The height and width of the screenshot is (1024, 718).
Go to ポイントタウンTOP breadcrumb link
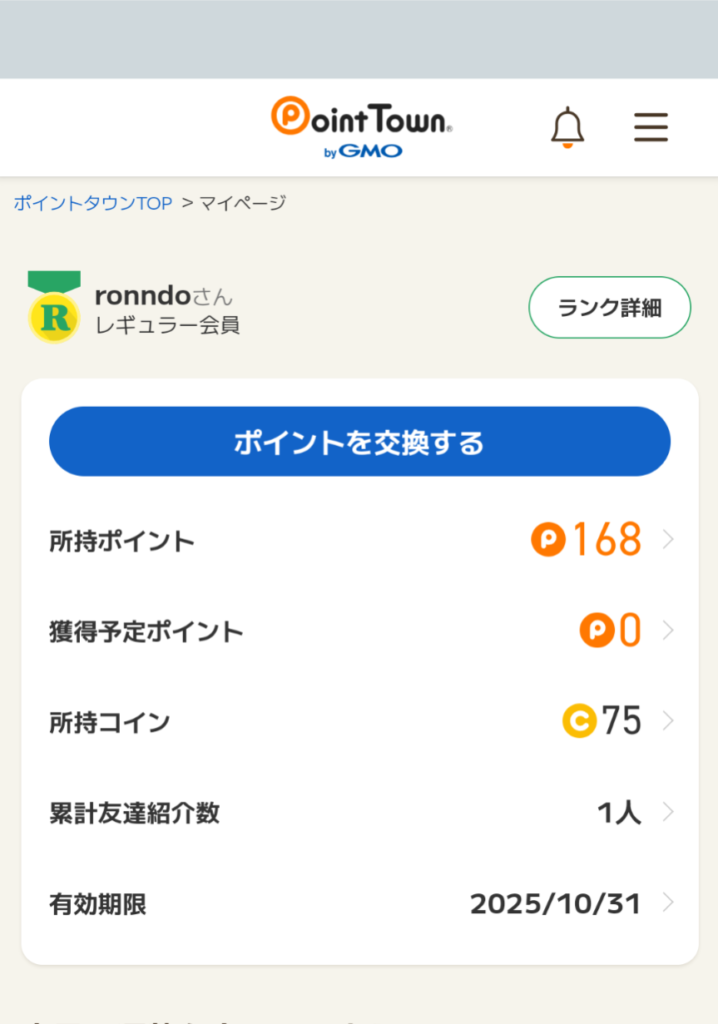click(93, 203)
